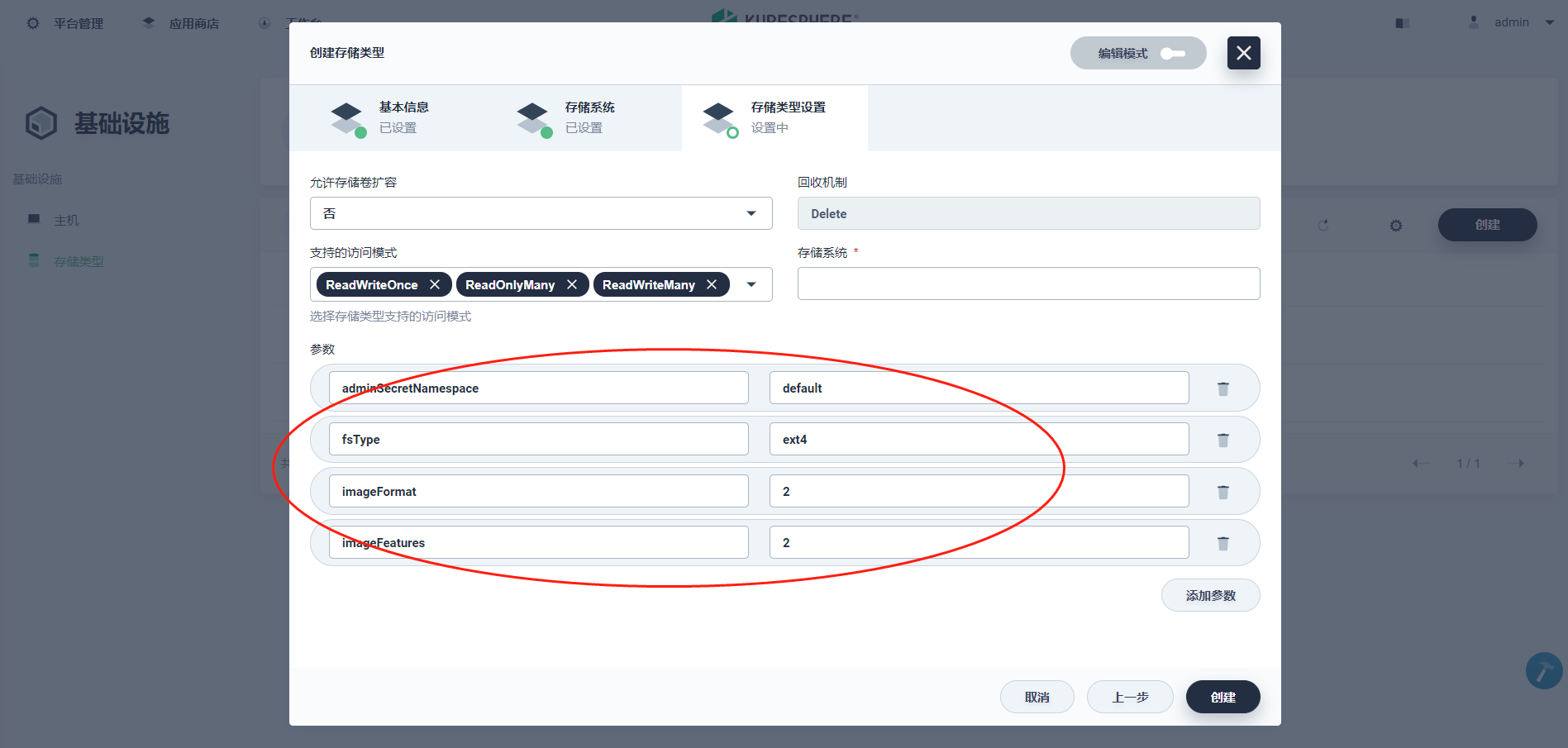Remove the ReadWriteMany access mode tag
1568x748 pixels.
click(712, 284)
